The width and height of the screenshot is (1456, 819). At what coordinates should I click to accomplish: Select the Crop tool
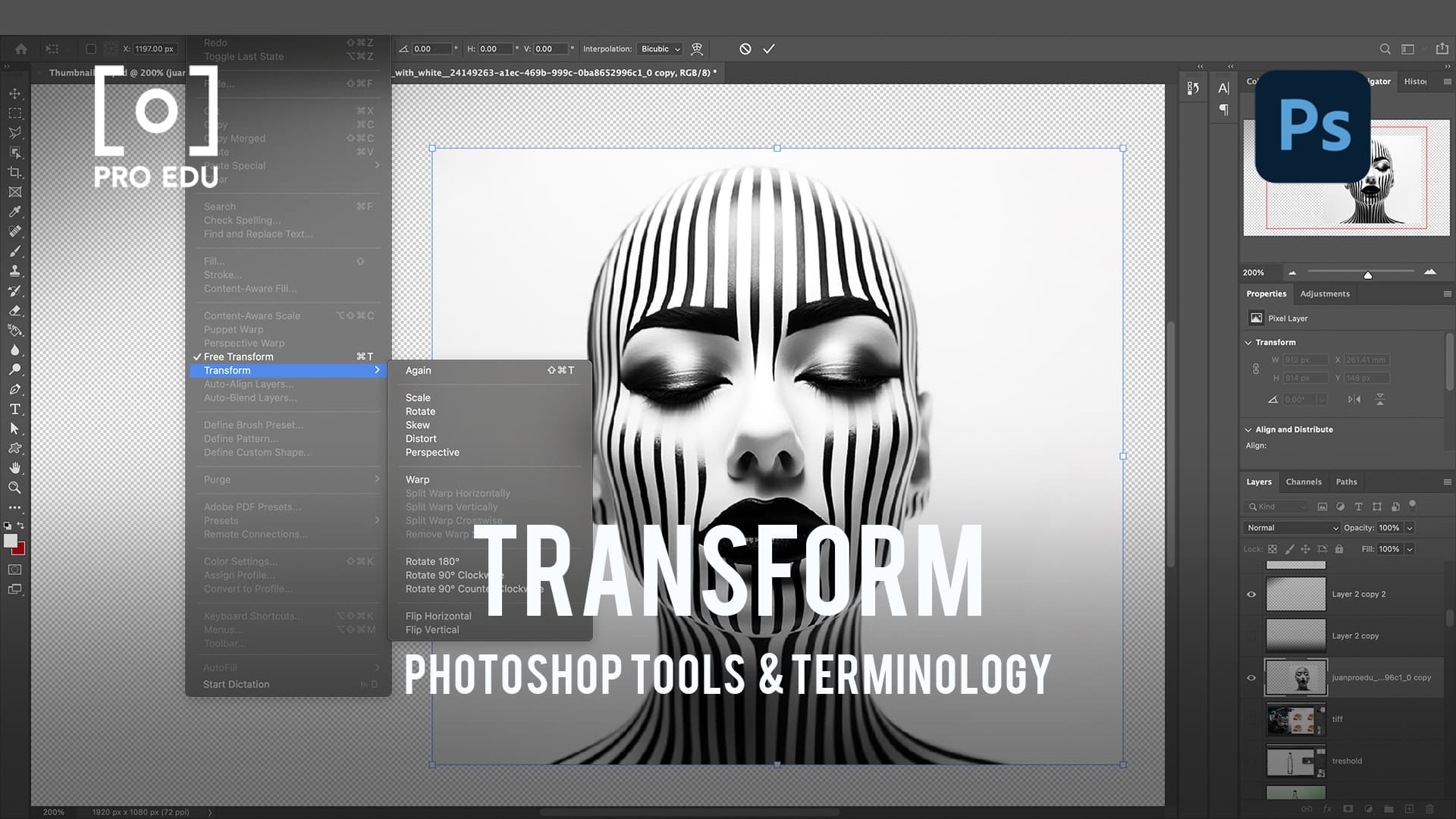(15, 172)
